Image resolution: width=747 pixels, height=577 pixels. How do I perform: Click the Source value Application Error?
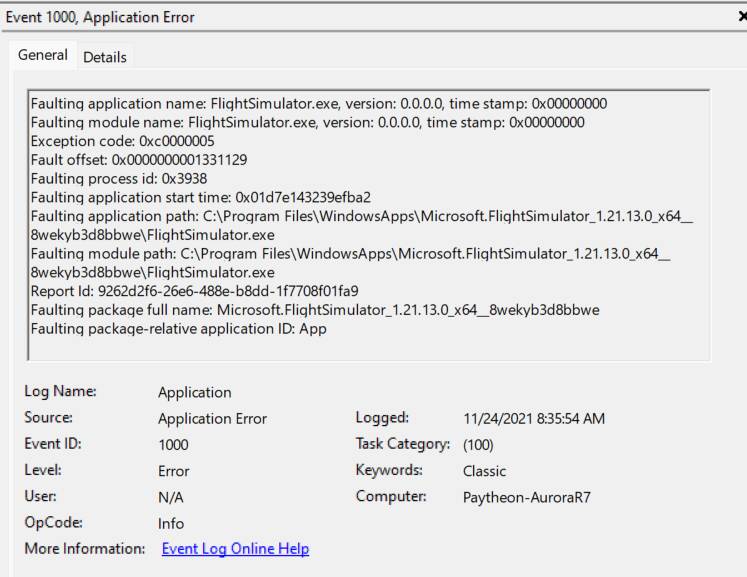212,418
